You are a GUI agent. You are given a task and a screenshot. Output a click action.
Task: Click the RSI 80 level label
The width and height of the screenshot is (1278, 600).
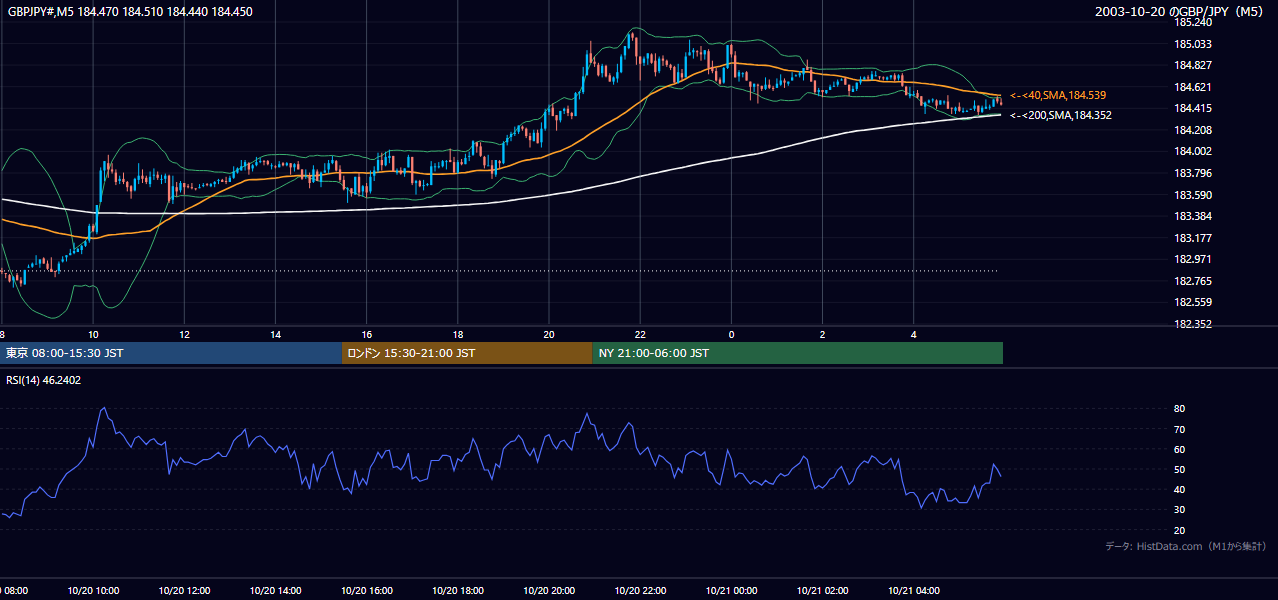(1180, 409)
